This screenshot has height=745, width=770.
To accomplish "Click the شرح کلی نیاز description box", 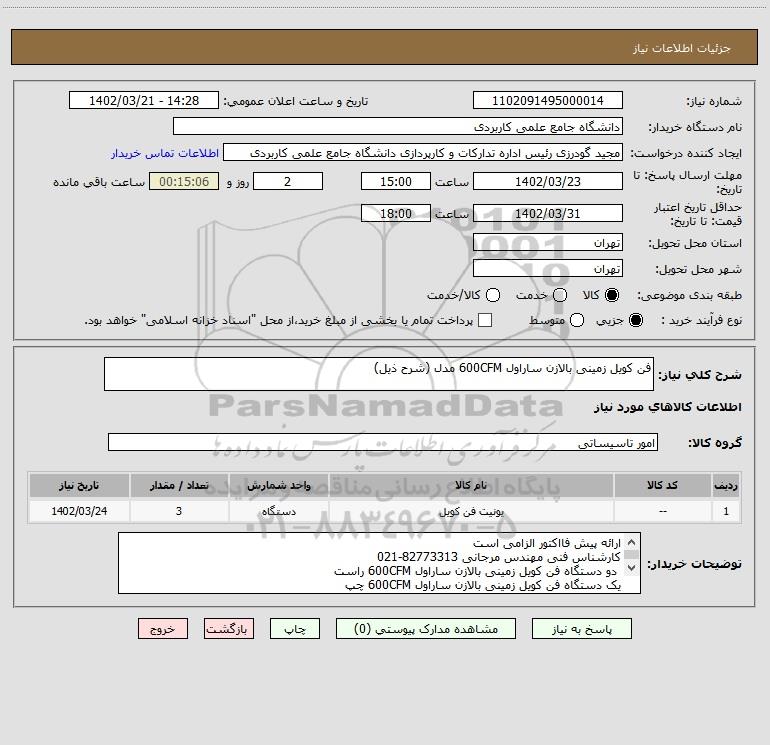I will (x=379, y=374).
